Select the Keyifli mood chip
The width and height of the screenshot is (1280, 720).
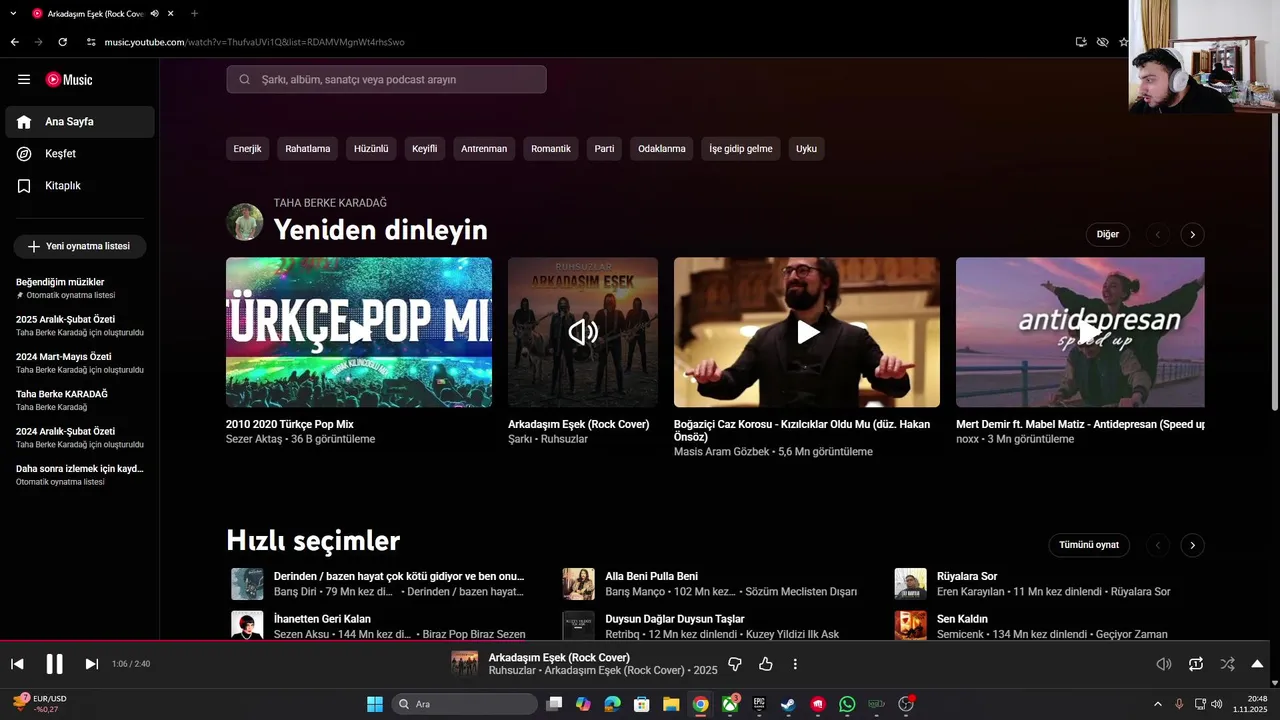[x=425, y=148]
